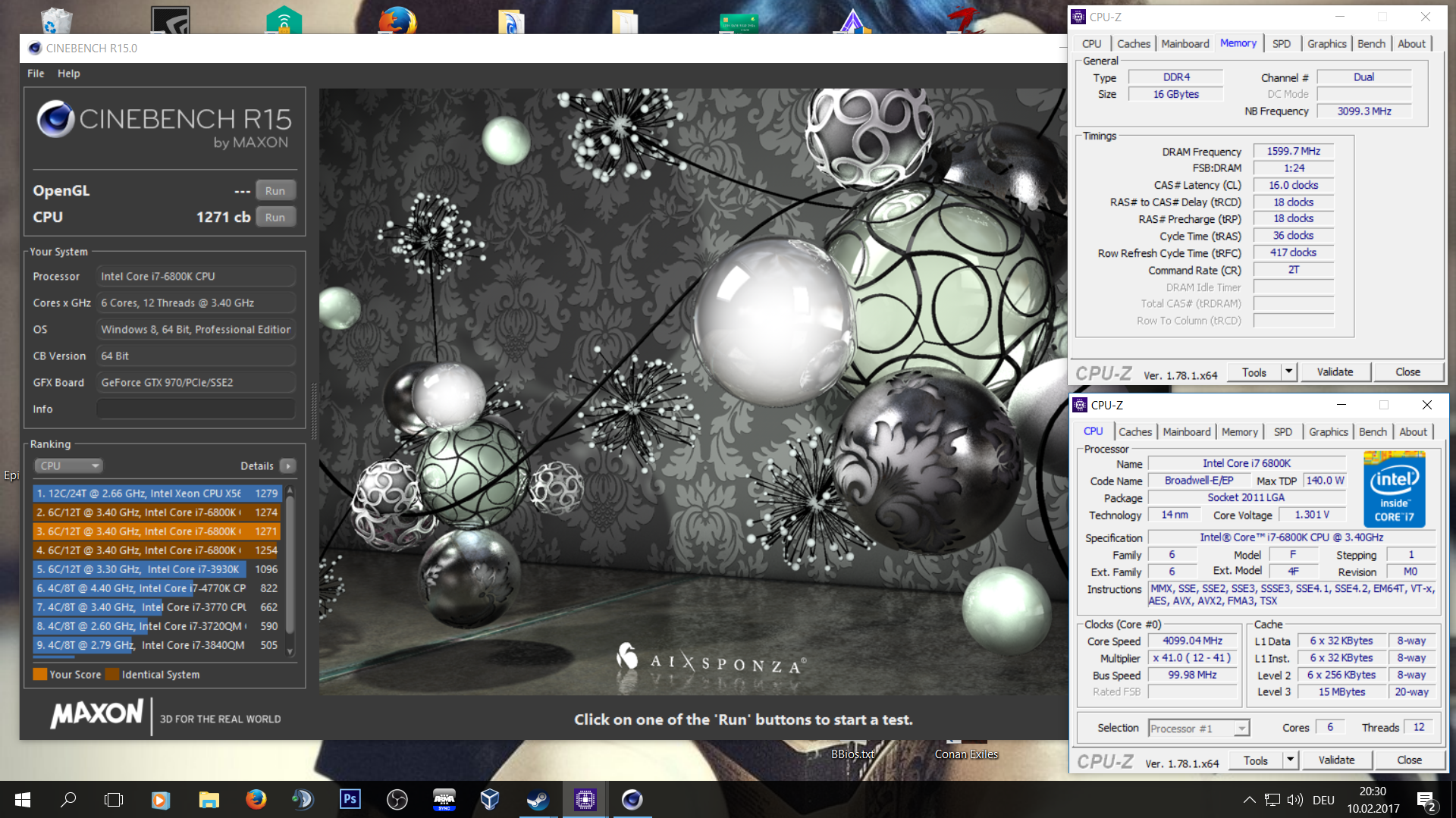Select ranking entry Xeon X5650 1279
Viewport: 1456px width, 818px height.
(x=157, y=494)
